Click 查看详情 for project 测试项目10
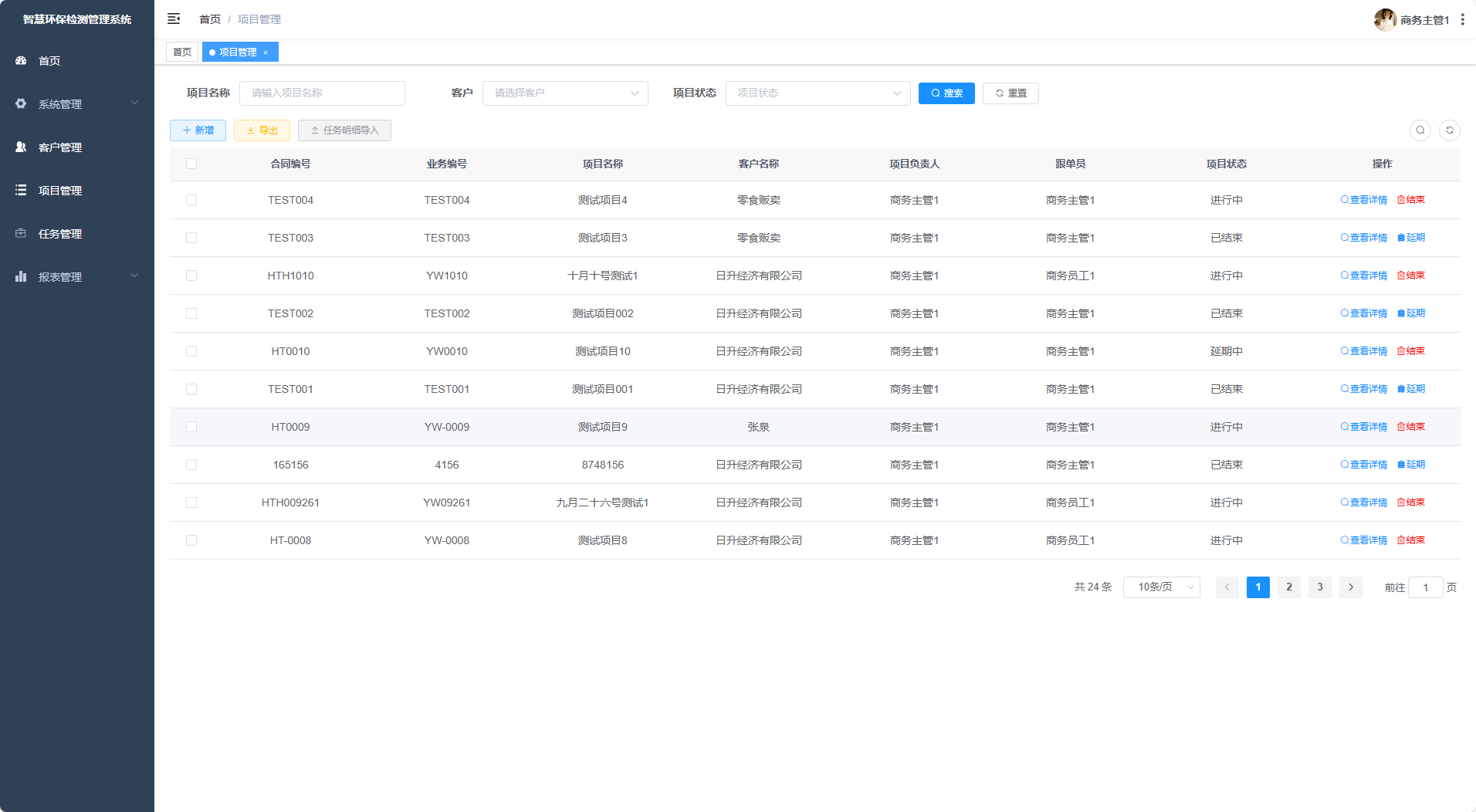Image resolution: width=1476 pixels, height=812 pixels. click(1364, 351)
